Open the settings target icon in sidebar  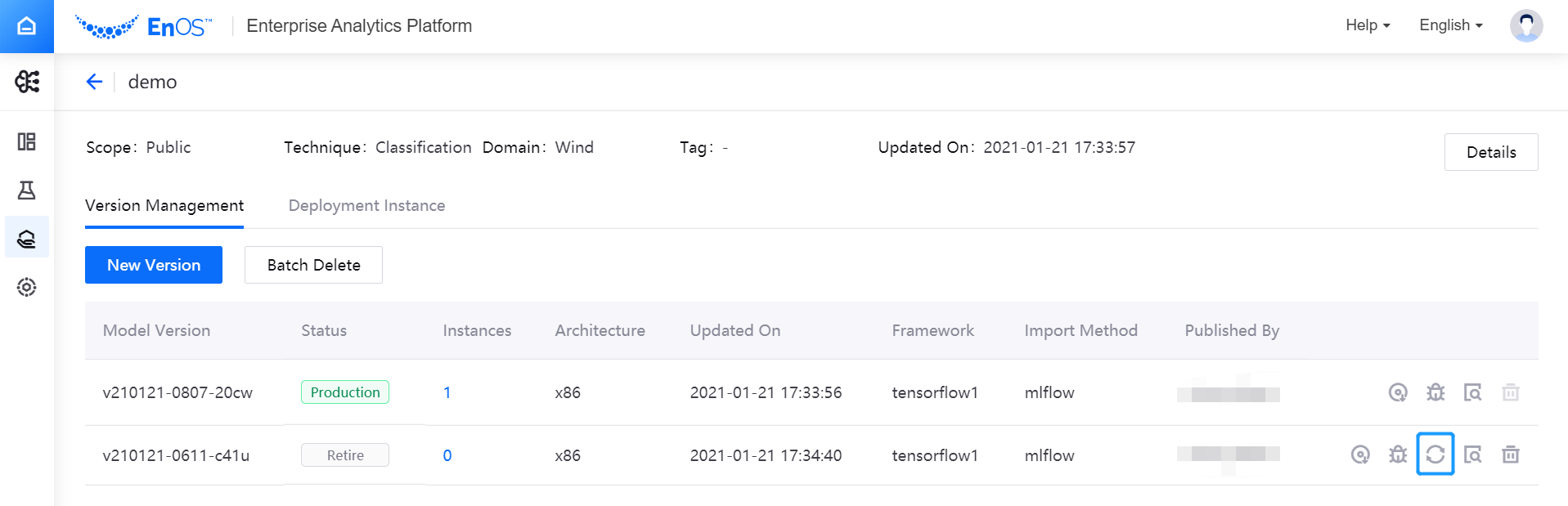[26, 287]
